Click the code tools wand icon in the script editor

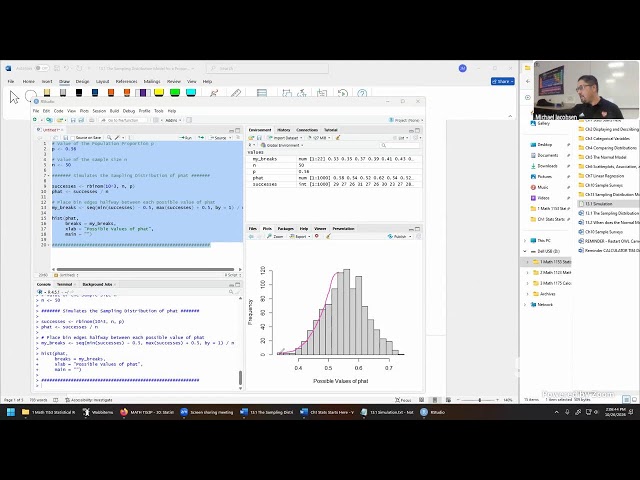[x=118, y=138]
